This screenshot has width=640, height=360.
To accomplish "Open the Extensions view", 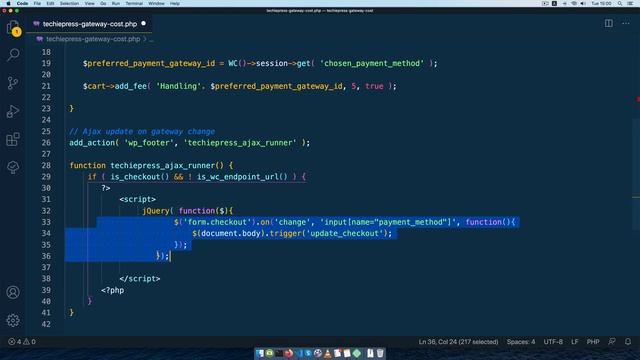I will [x=13, y=139].
